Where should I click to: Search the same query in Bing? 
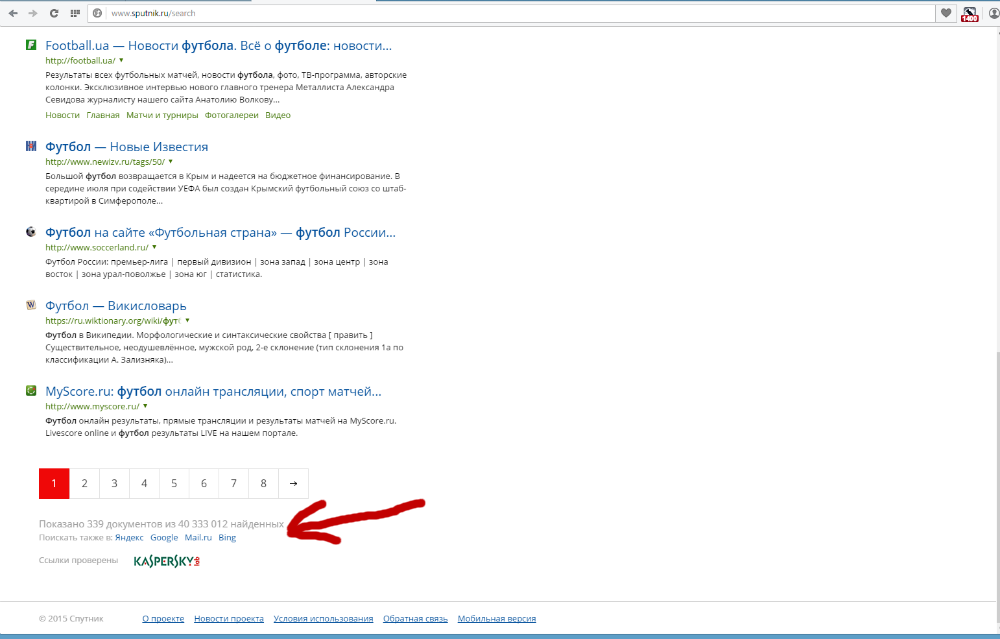[227, 538]
